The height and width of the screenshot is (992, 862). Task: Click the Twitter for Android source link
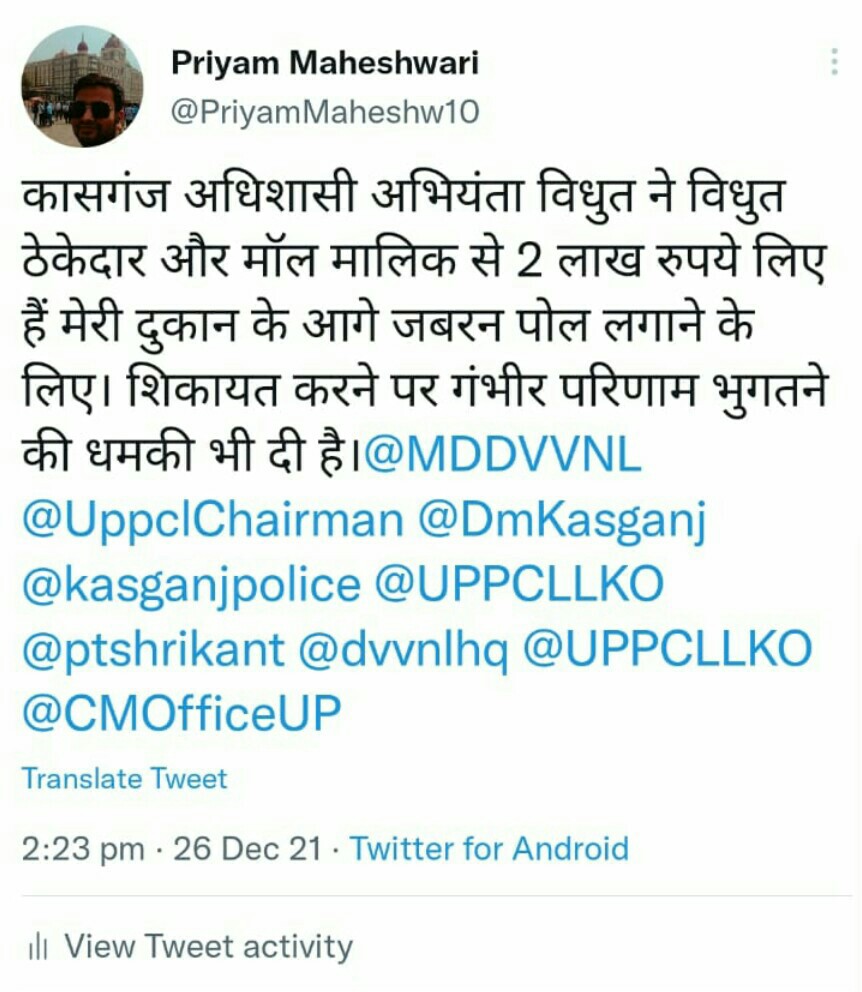489,848
